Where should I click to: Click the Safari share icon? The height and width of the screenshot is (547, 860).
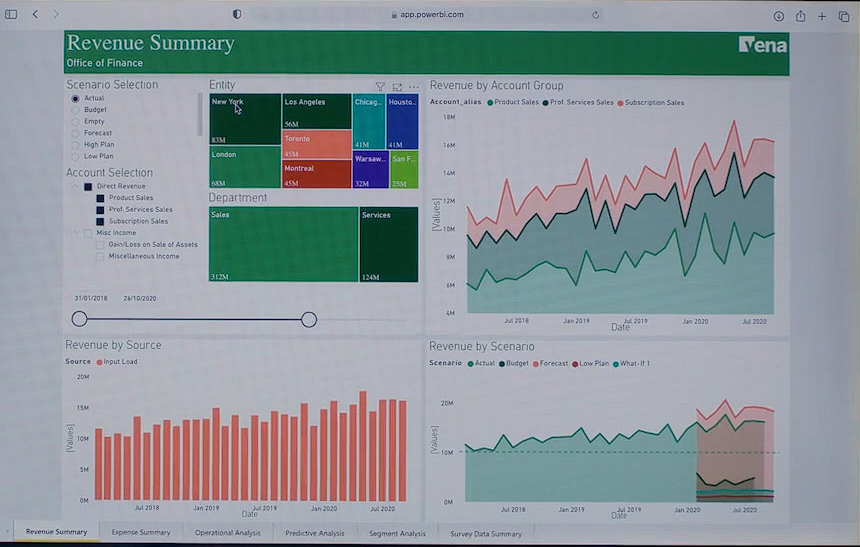click(800, 15)
